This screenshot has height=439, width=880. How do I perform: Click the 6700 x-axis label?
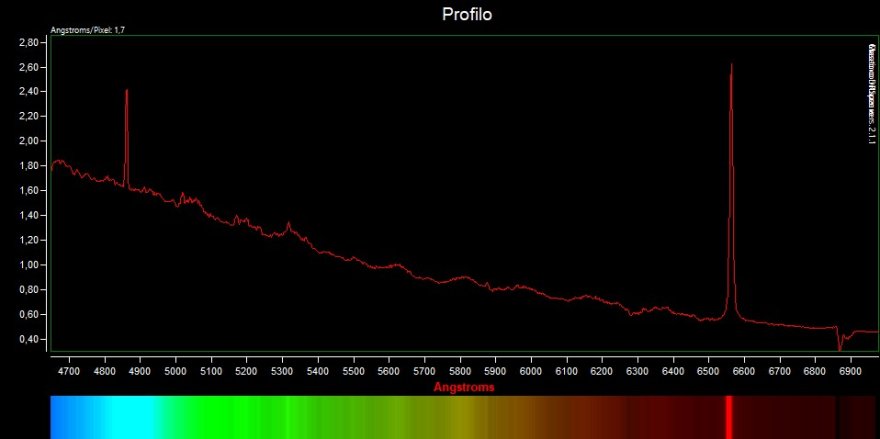coord(779,371)
